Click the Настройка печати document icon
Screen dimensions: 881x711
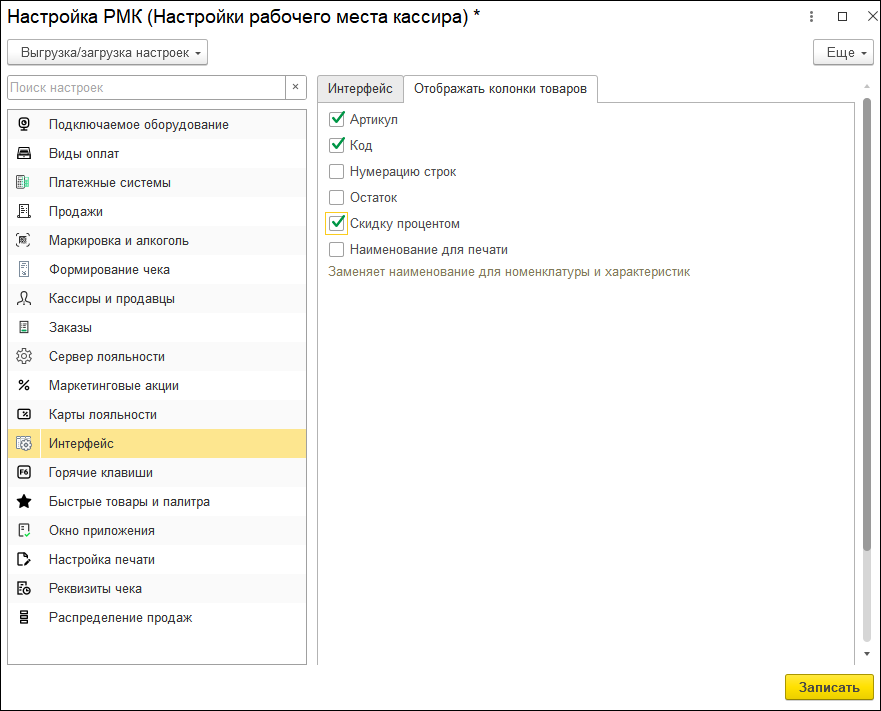click(24, 560)
